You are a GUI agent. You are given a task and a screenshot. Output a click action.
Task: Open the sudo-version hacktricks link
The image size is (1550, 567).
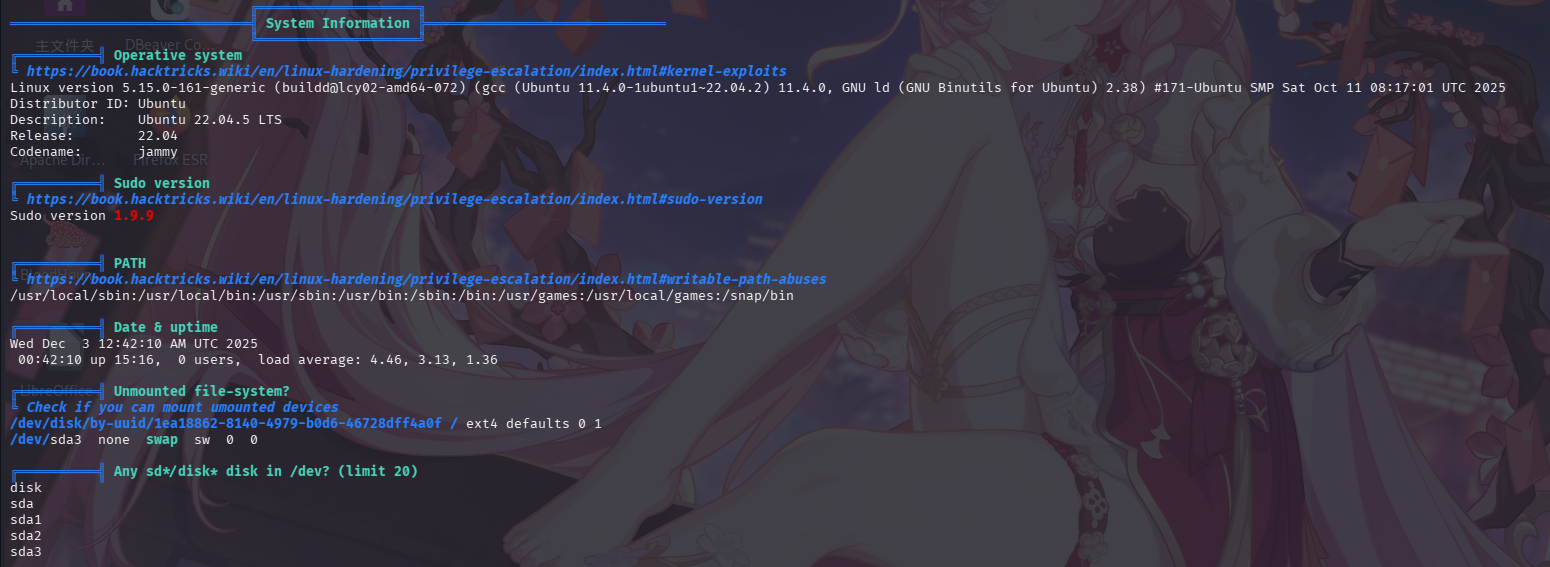point(394,200)
